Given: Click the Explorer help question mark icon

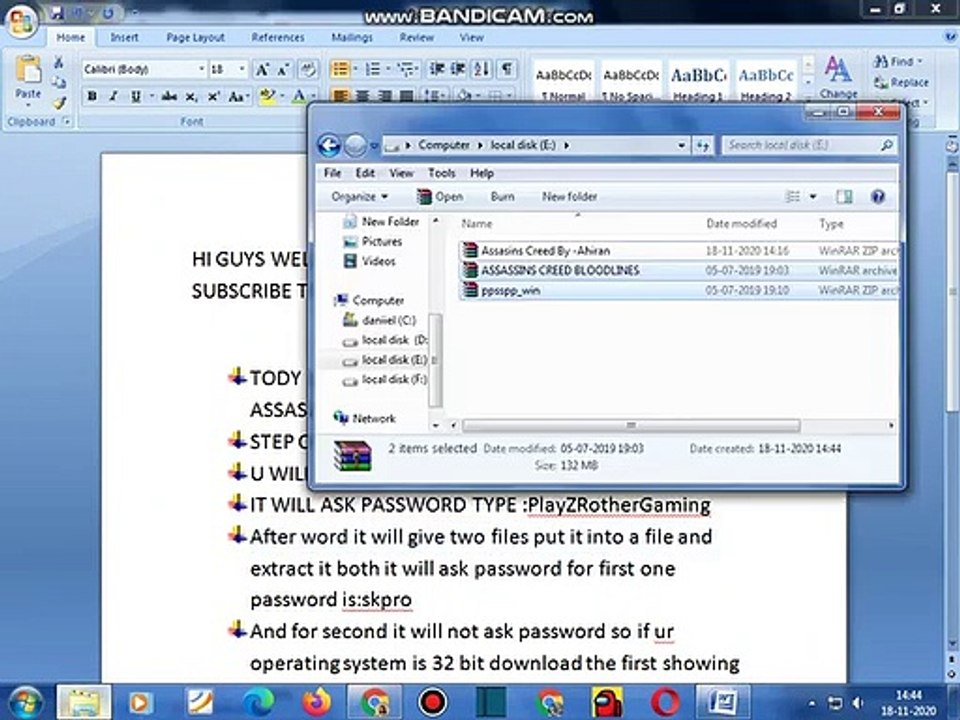Looking at the screenshot, I should point(878,197).
